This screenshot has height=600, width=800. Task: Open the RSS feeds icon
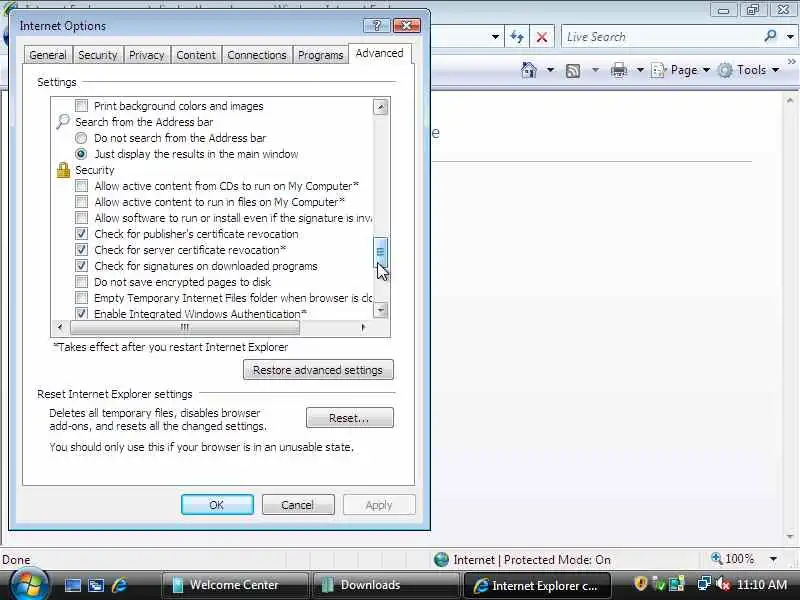(573, 70)
